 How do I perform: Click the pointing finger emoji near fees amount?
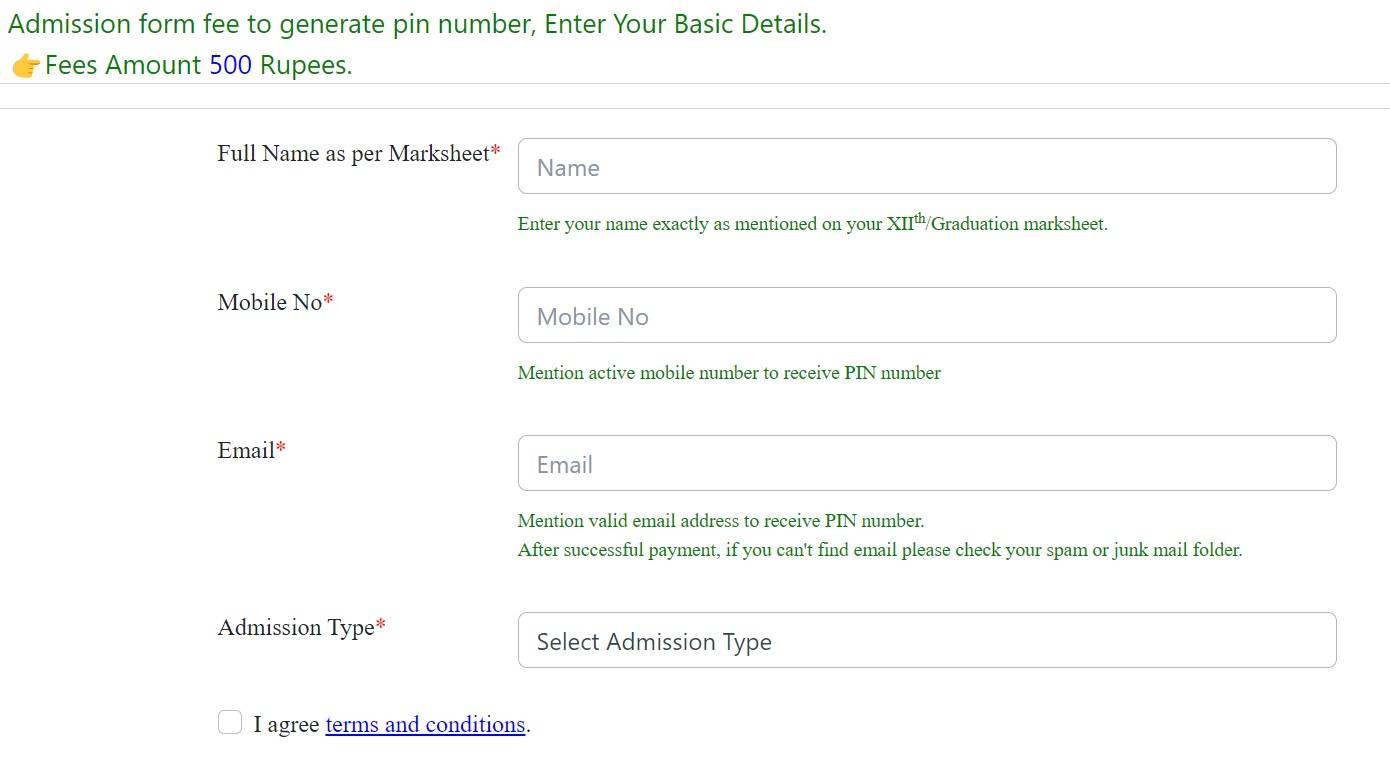[x=24, y=64]
